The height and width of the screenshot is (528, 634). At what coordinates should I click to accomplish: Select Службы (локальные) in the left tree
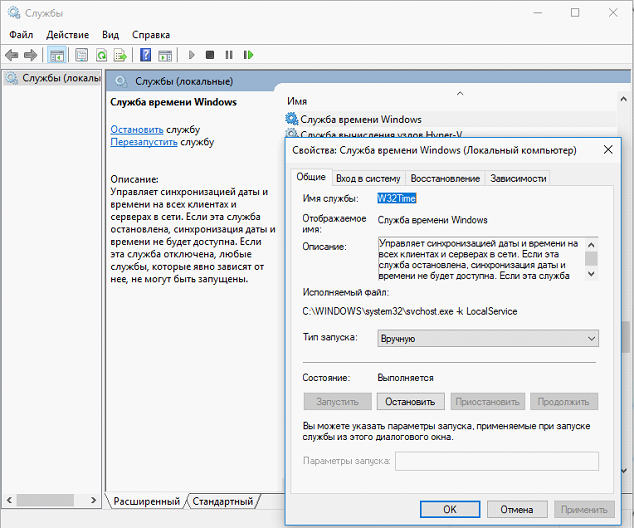point(57,78)
